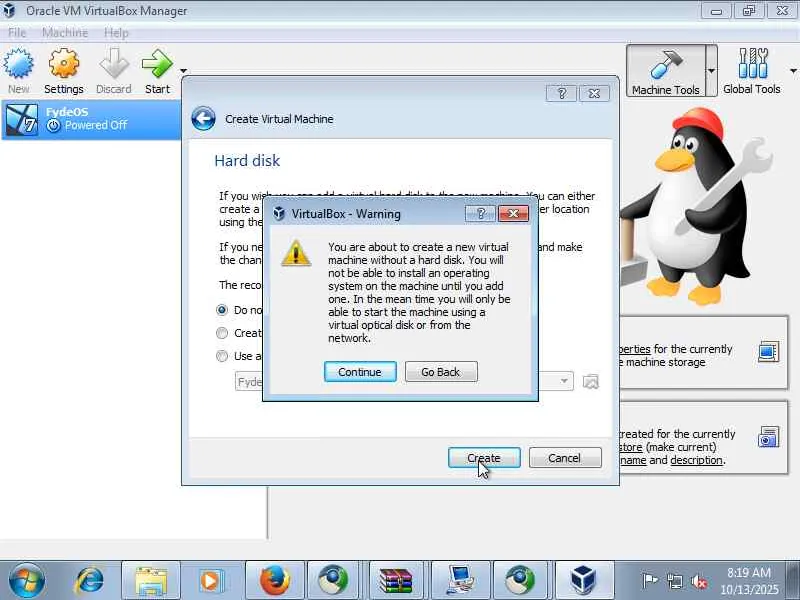Click Go Back in the warning dialog
The height and width of the screenshot is (600, 800).
click(x=441, y=372)
